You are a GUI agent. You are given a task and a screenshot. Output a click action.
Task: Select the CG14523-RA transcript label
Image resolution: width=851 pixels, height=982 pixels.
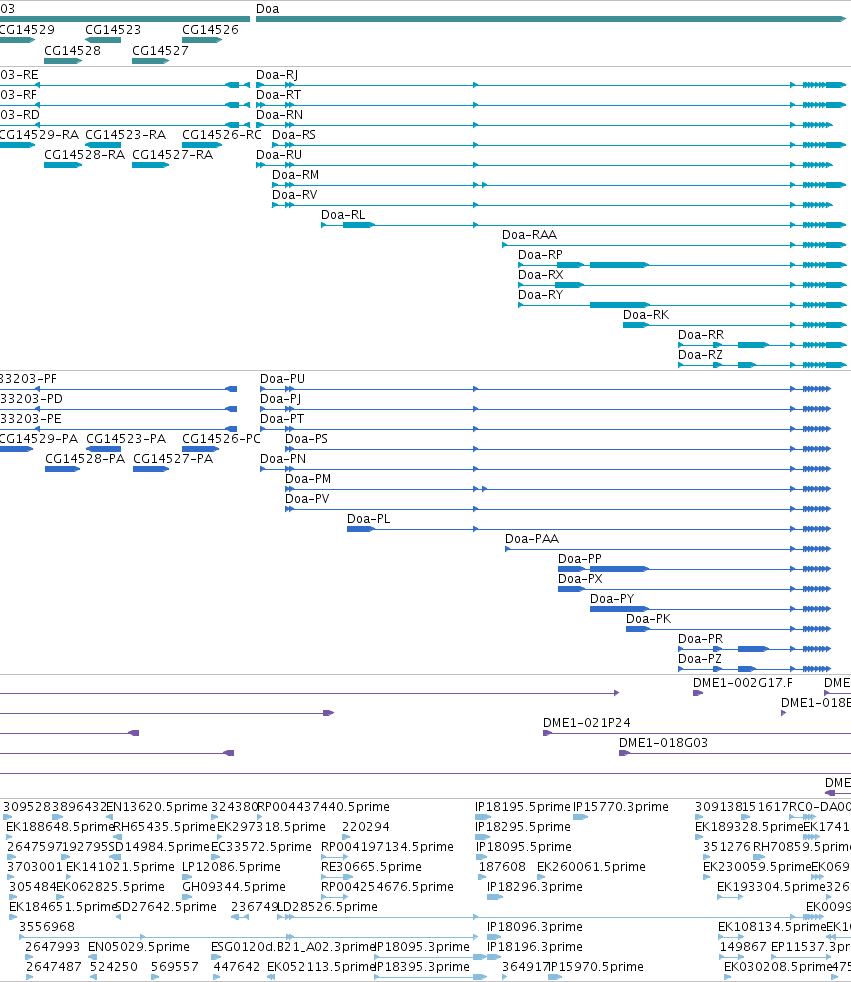(x=125, y=135)
